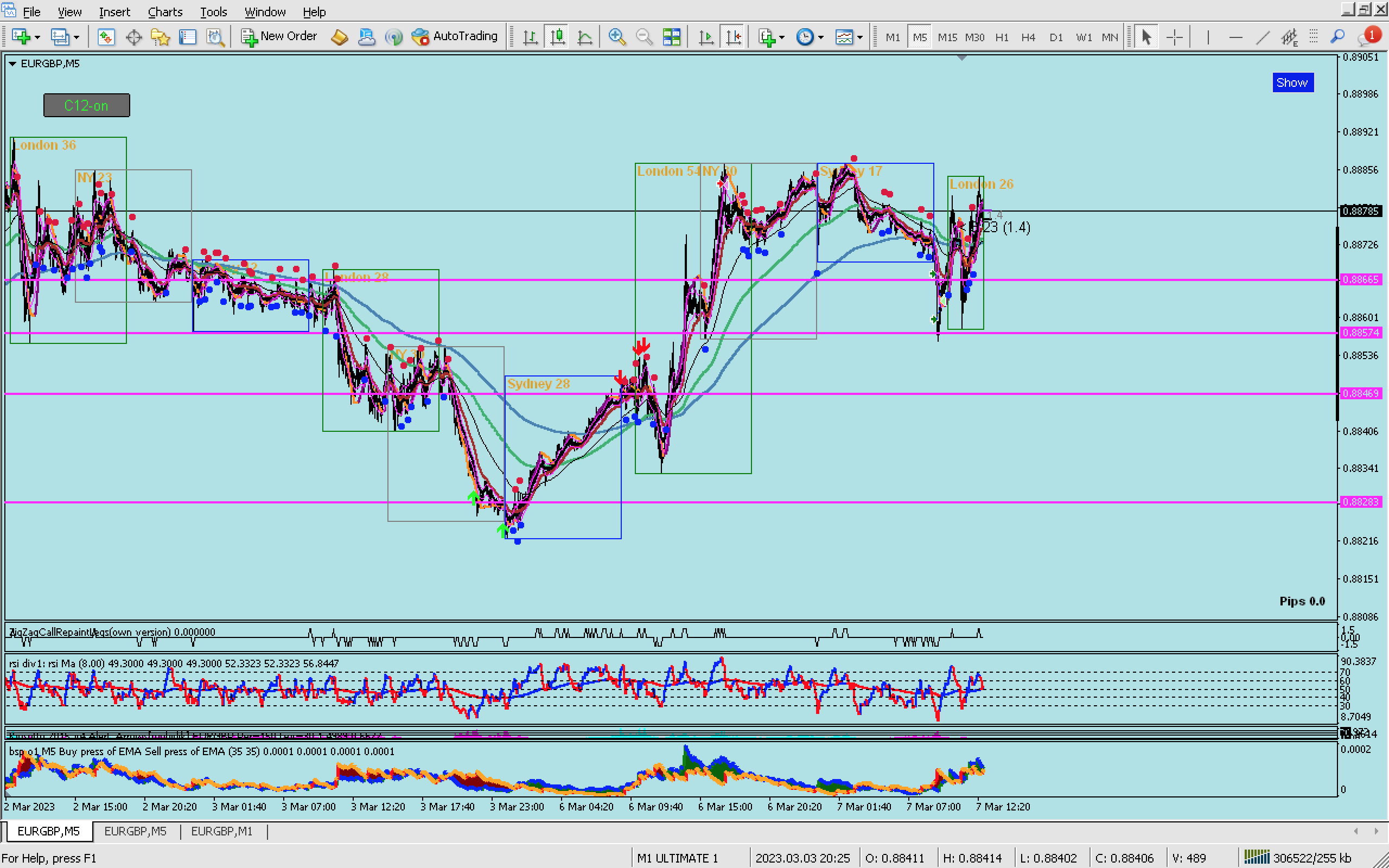
Task: Switch chart to candlestick display
Action: pos(557,37)
